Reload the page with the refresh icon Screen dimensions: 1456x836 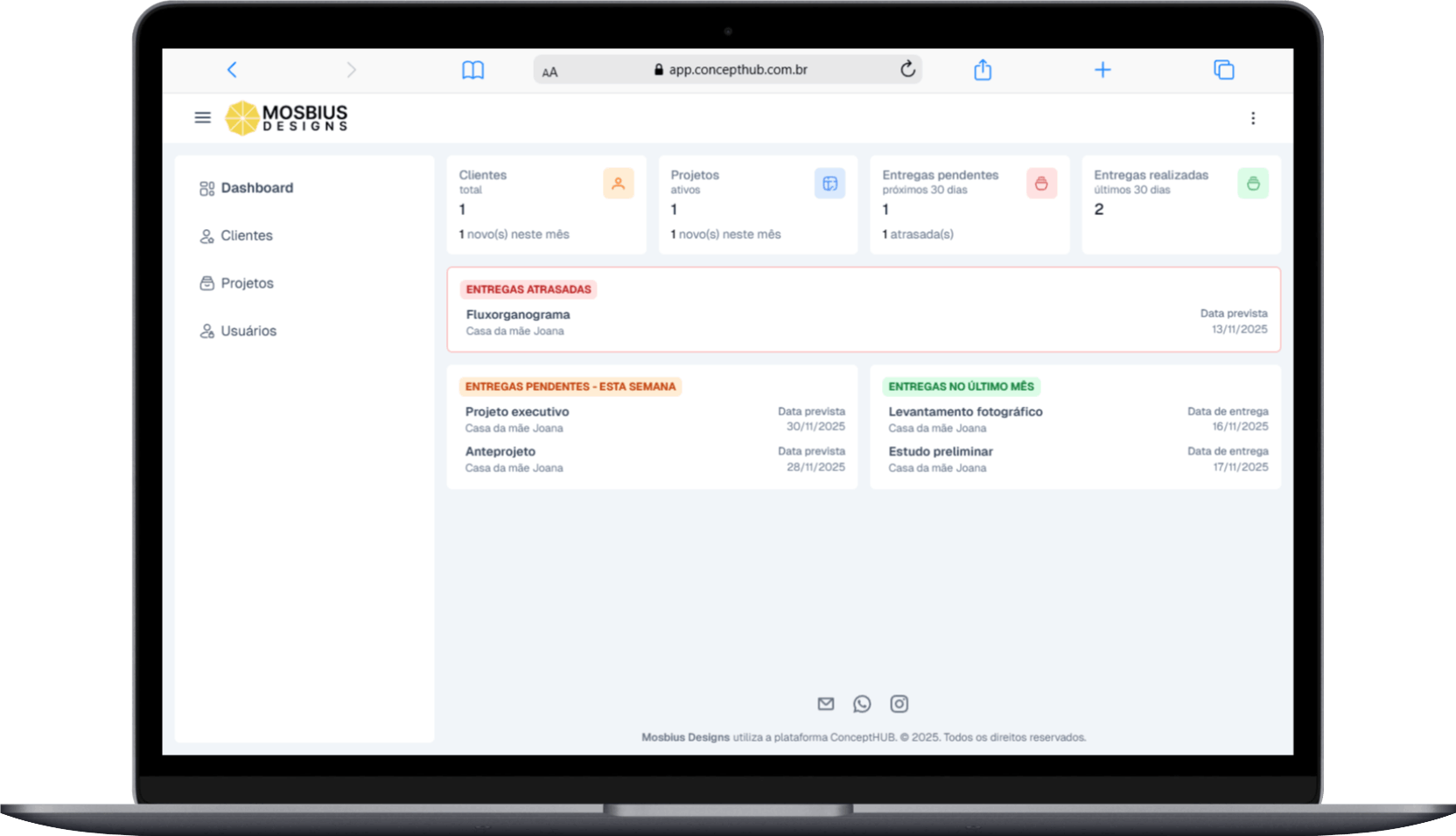click(907, 69)
